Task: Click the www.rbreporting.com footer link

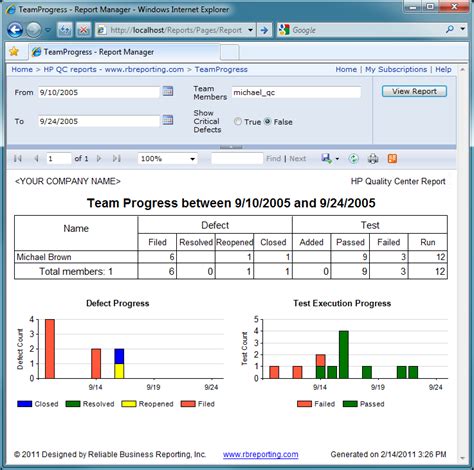Action: [x=261, y=454]
